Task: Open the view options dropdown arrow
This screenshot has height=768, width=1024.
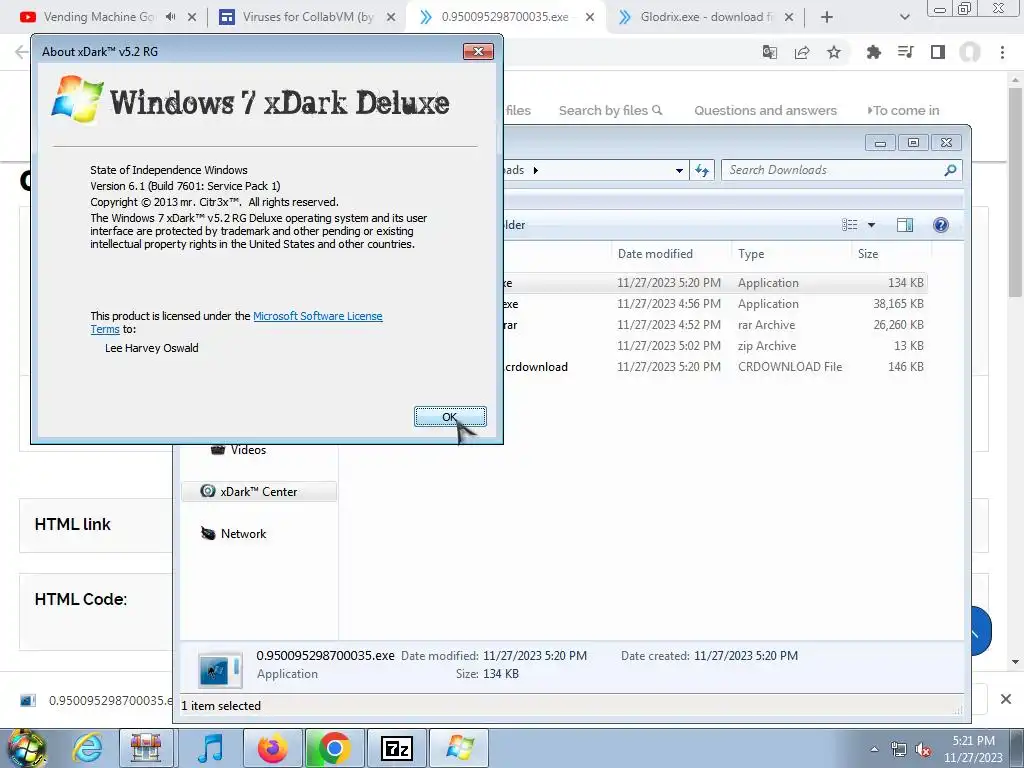Action: tap(871, 225)
